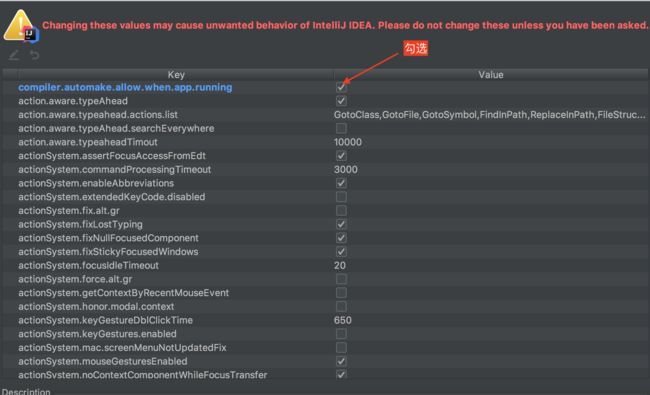
Task: Select actionSystem.honor.modal.context key
Action: point(96,306)
